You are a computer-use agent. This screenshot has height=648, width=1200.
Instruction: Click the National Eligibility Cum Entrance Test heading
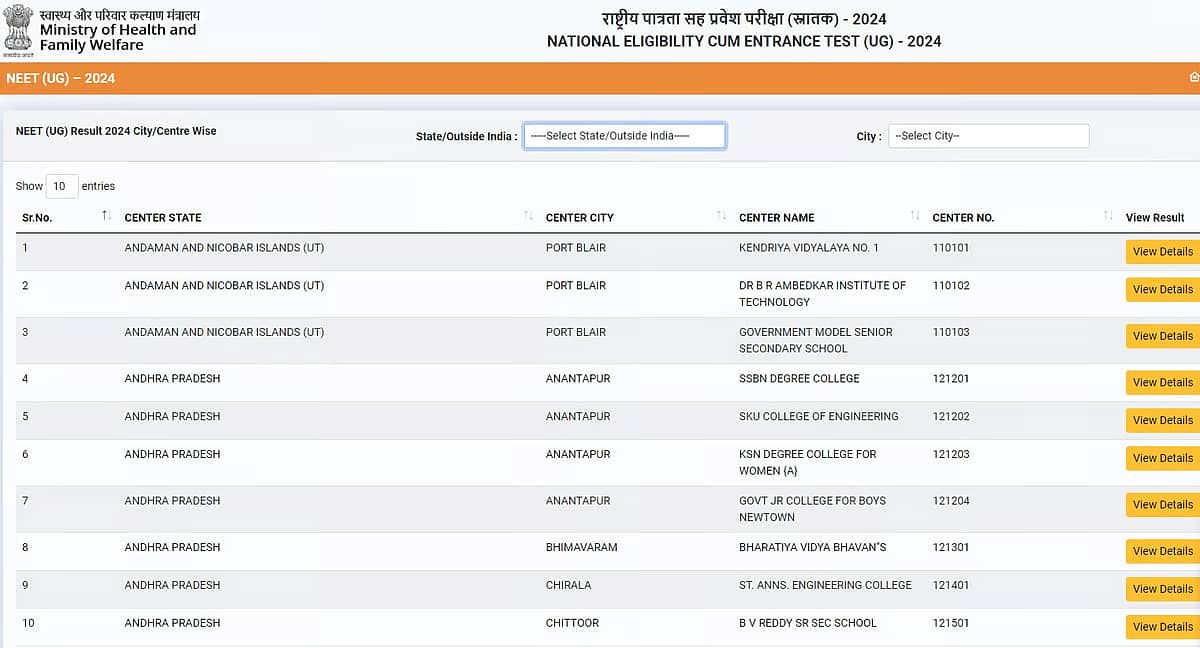[x=744, y=42]
